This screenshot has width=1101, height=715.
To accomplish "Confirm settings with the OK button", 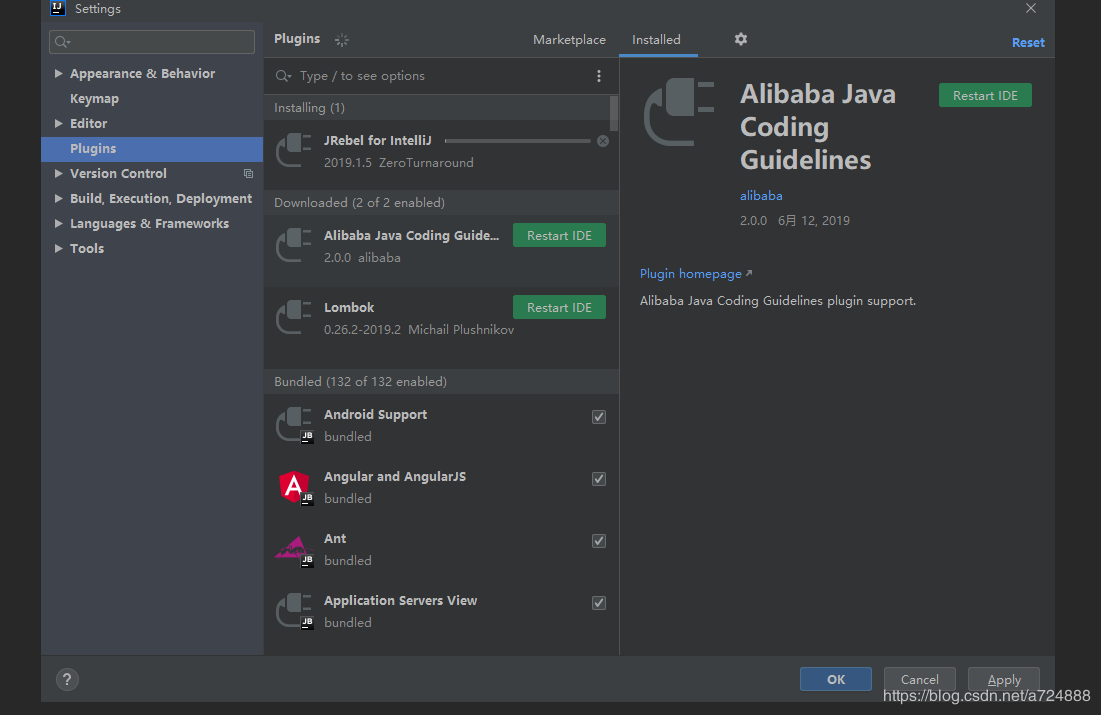I will (x=836, y=679).
